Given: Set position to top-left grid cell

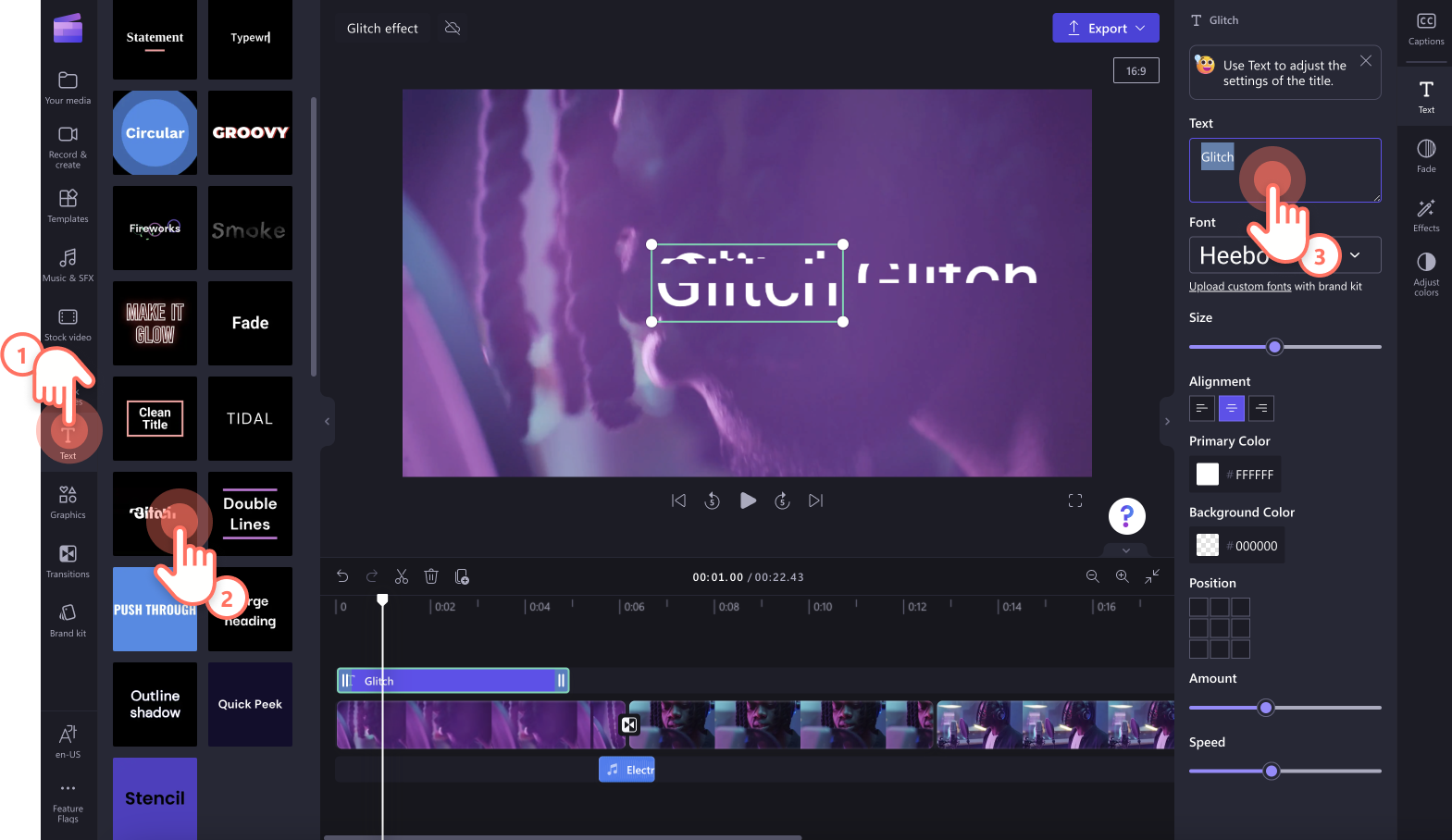Looking at the screenshot, I should pyautogui.click(x=1198, y=607).
